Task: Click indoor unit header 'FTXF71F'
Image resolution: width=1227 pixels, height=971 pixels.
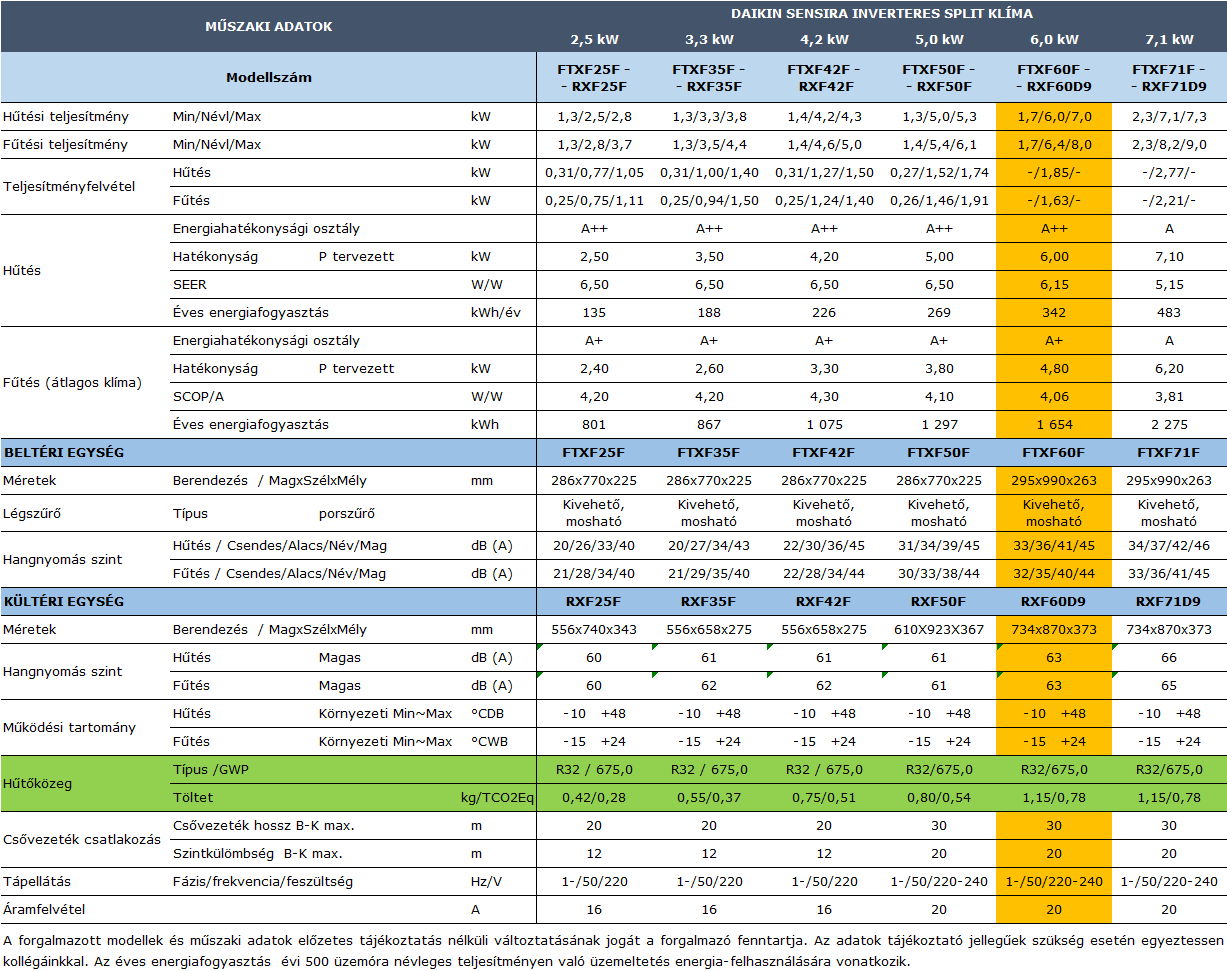Action: [x=1169, y=452]
